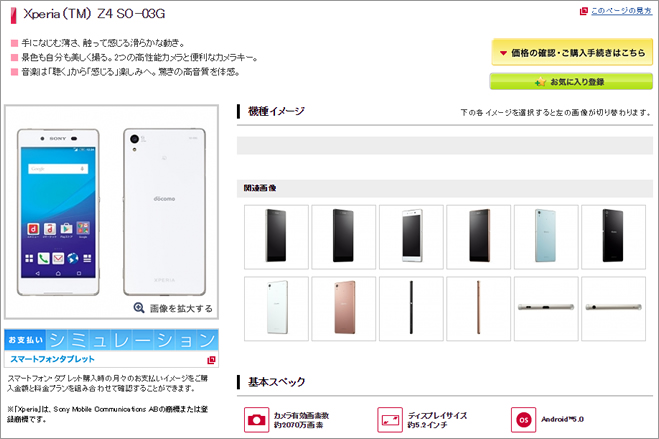Image resolution: width=659 pixels, height=439 pixels.
Task: Select the white phone back thumbnail
Action: (276, 308)
